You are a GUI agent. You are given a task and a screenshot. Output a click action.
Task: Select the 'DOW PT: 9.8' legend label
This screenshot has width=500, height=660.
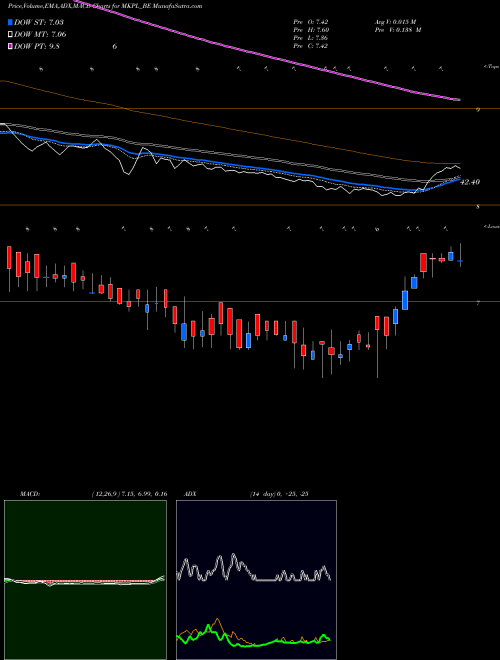point(37,46)
